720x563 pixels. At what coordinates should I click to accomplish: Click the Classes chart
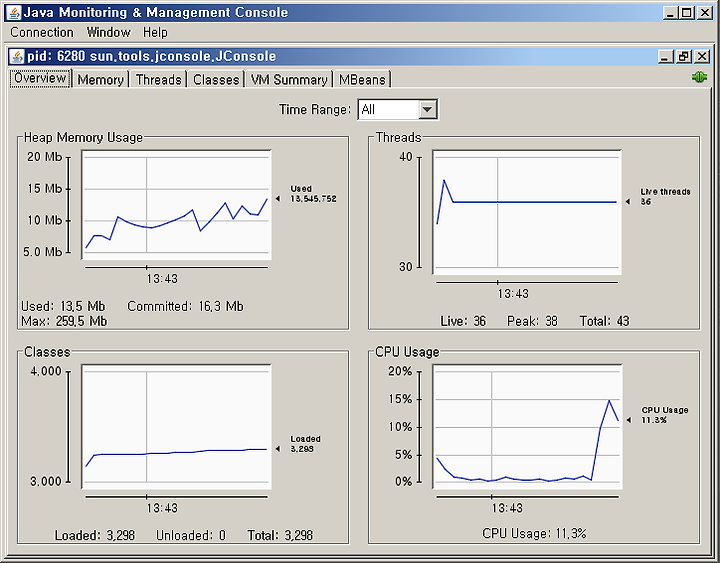(176, 427)
